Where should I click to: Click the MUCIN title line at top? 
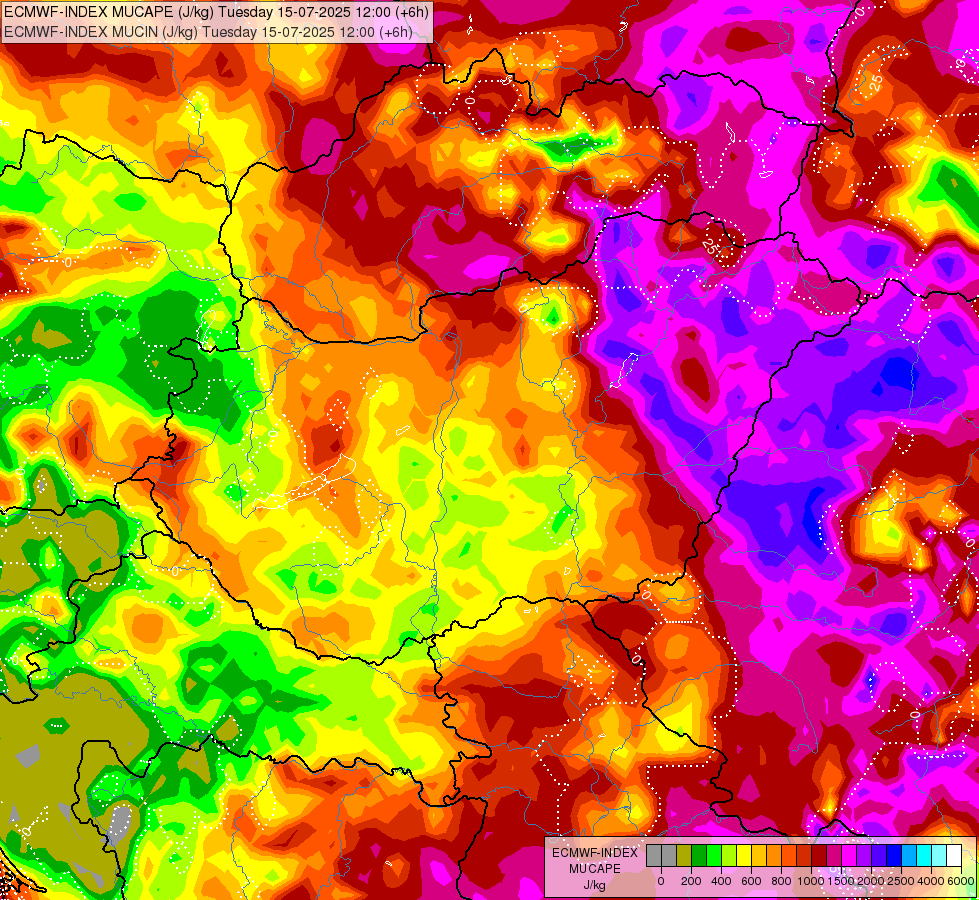[209, 31]
